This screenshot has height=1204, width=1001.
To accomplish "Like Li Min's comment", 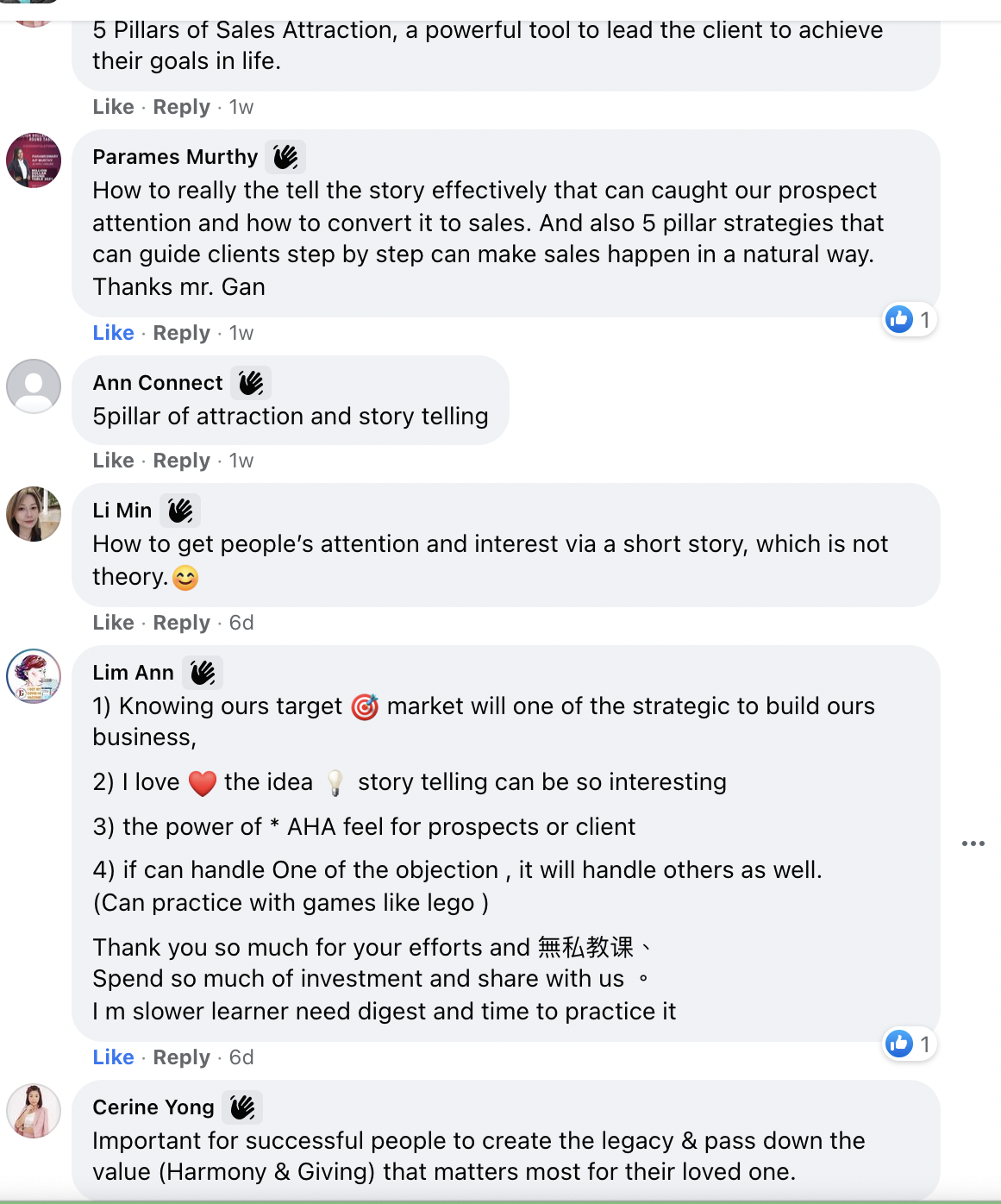I will tap(113, 623).
